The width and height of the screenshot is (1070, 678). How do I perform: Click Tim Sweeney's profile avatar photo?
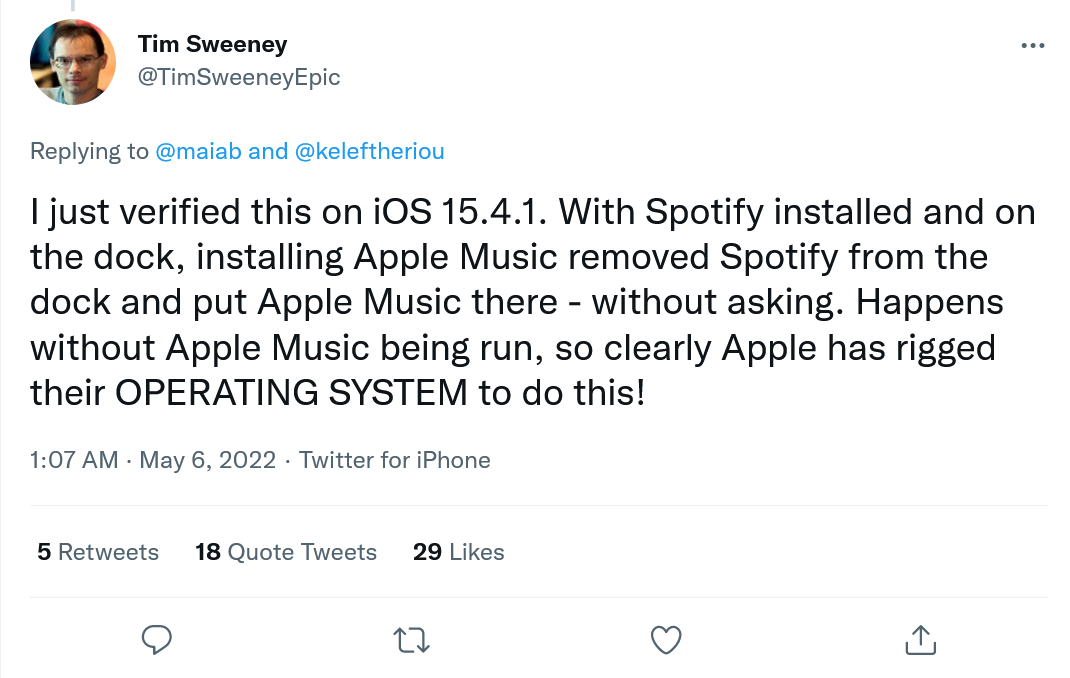74,61
